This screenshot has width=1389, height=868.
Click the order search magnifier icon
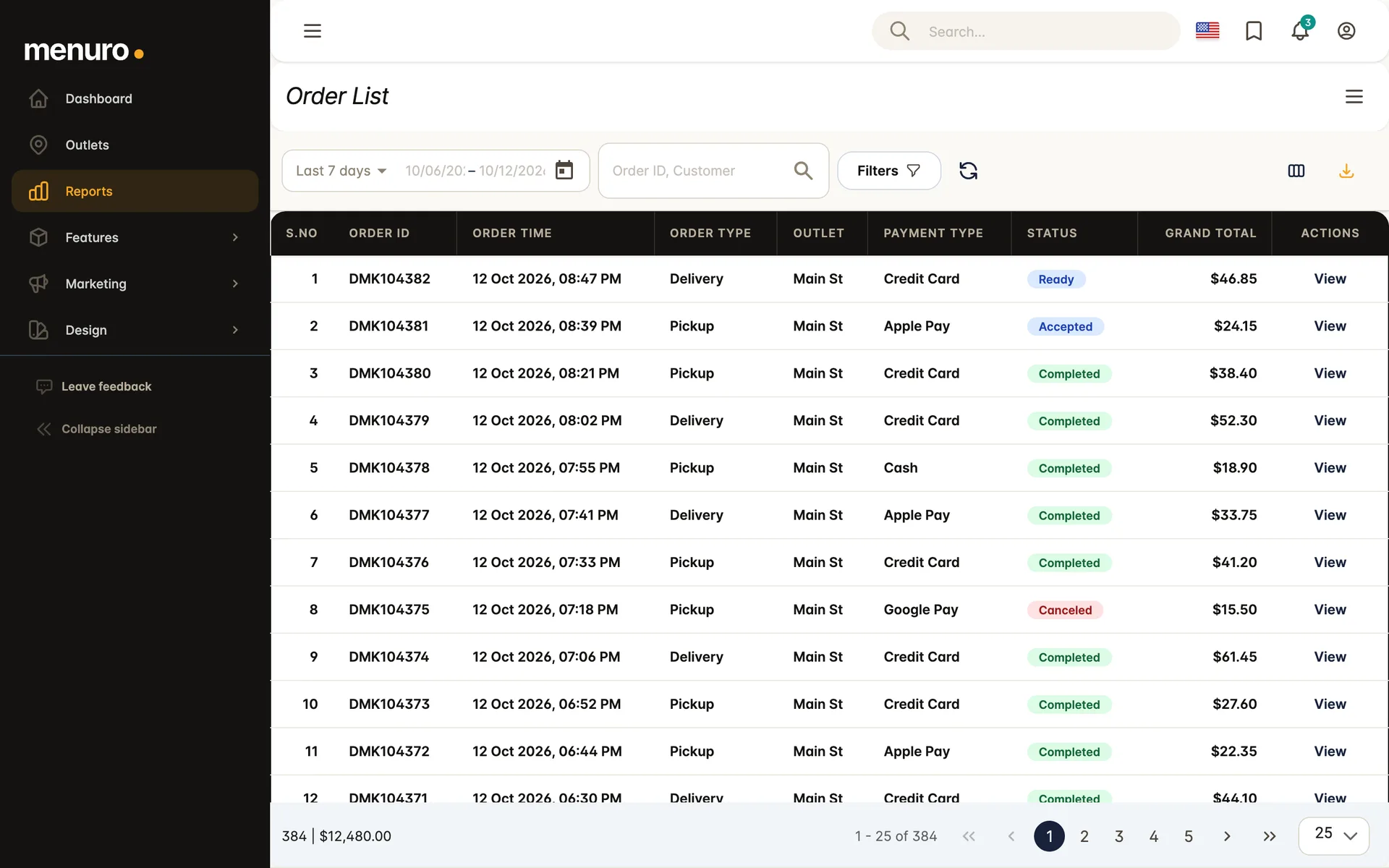click(803, 171)
